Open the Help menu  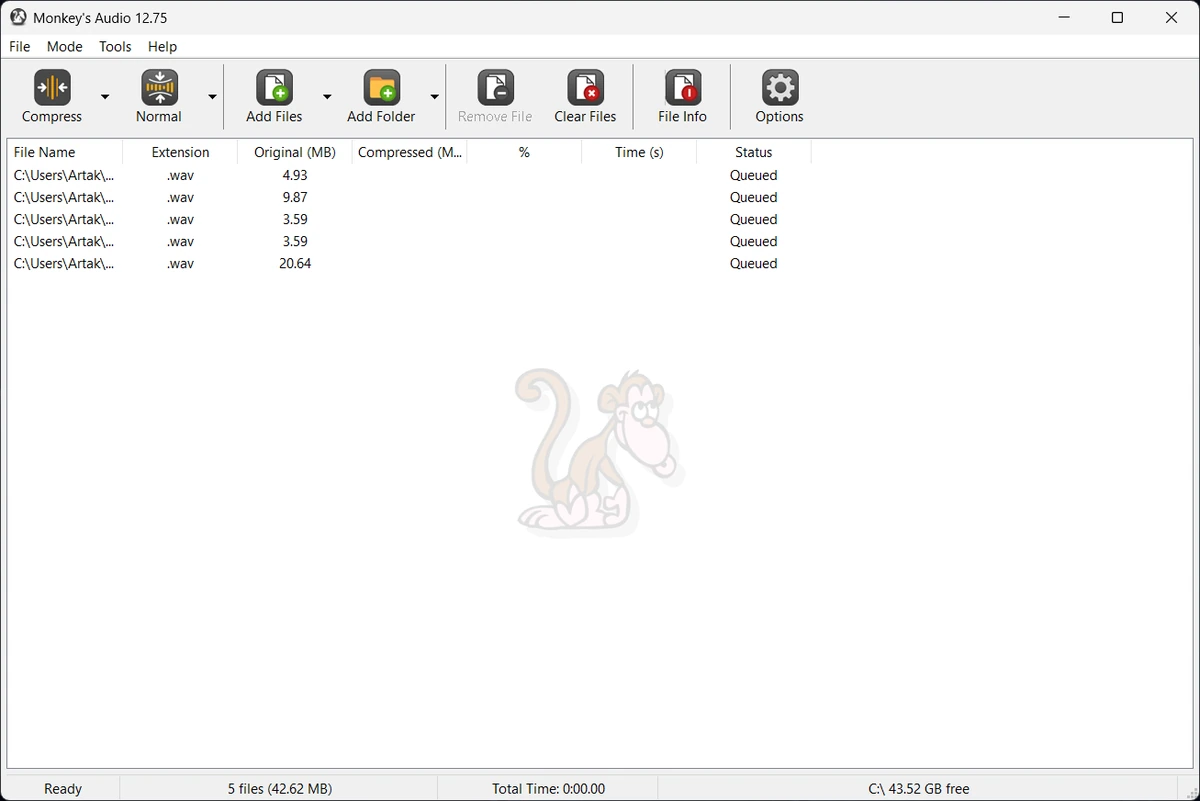coord(162,46)
